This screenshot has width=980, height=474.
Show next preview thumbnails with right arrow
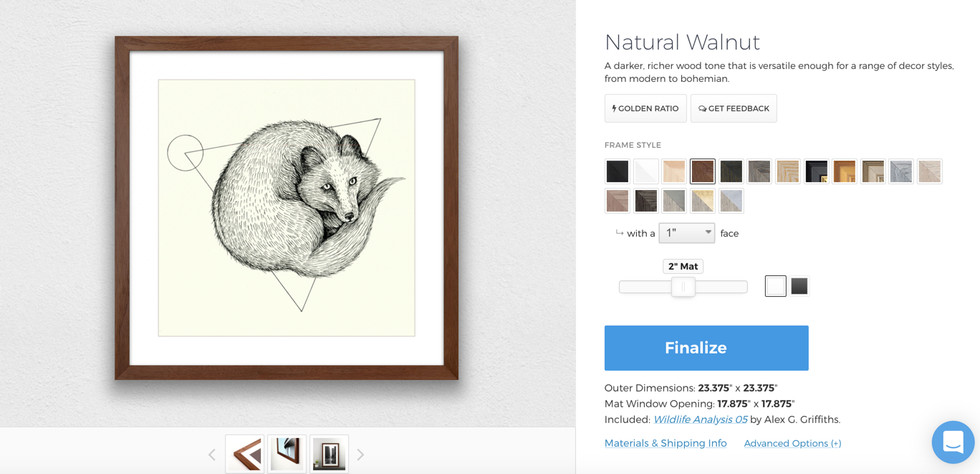[360, 455]
